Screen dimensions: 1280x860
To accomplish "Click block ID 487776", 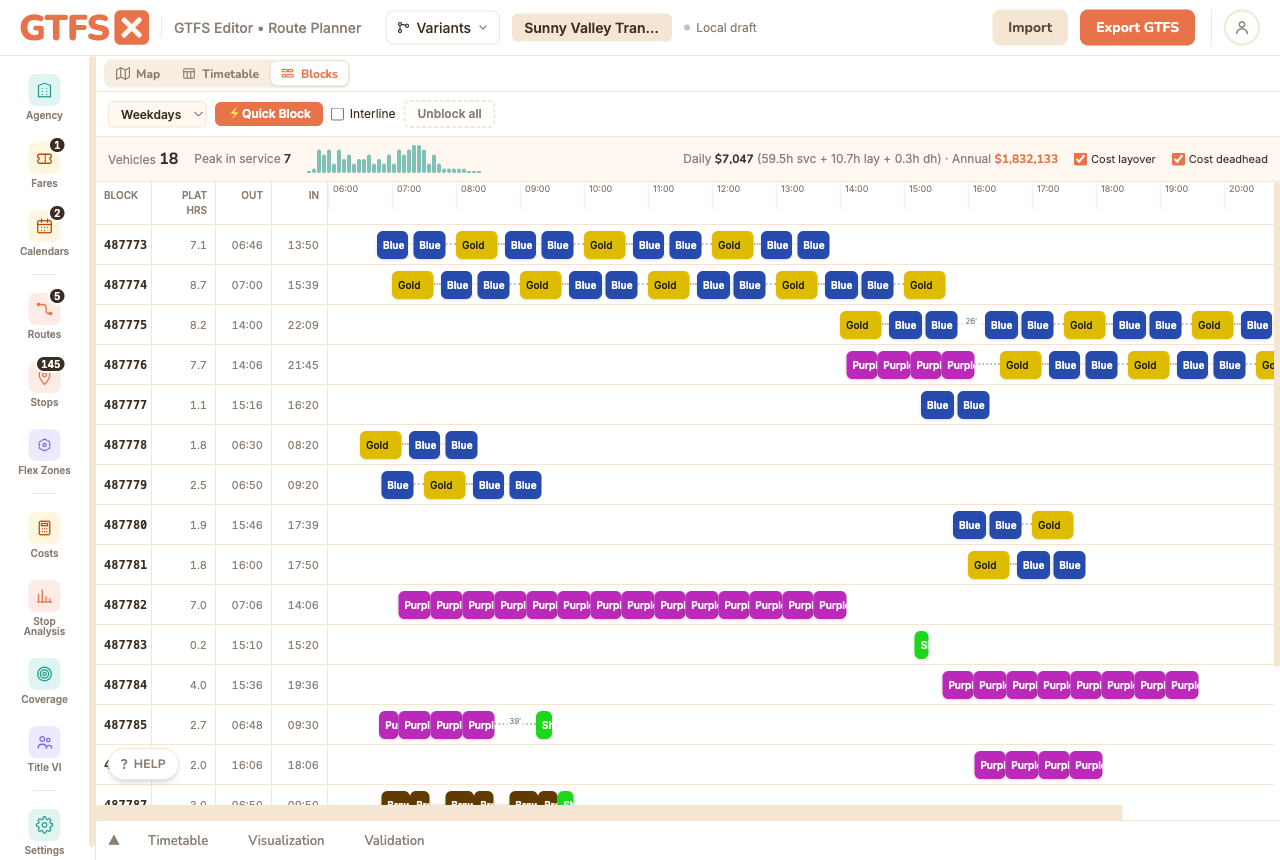I will pyautogui.click(x=125, y=365).
